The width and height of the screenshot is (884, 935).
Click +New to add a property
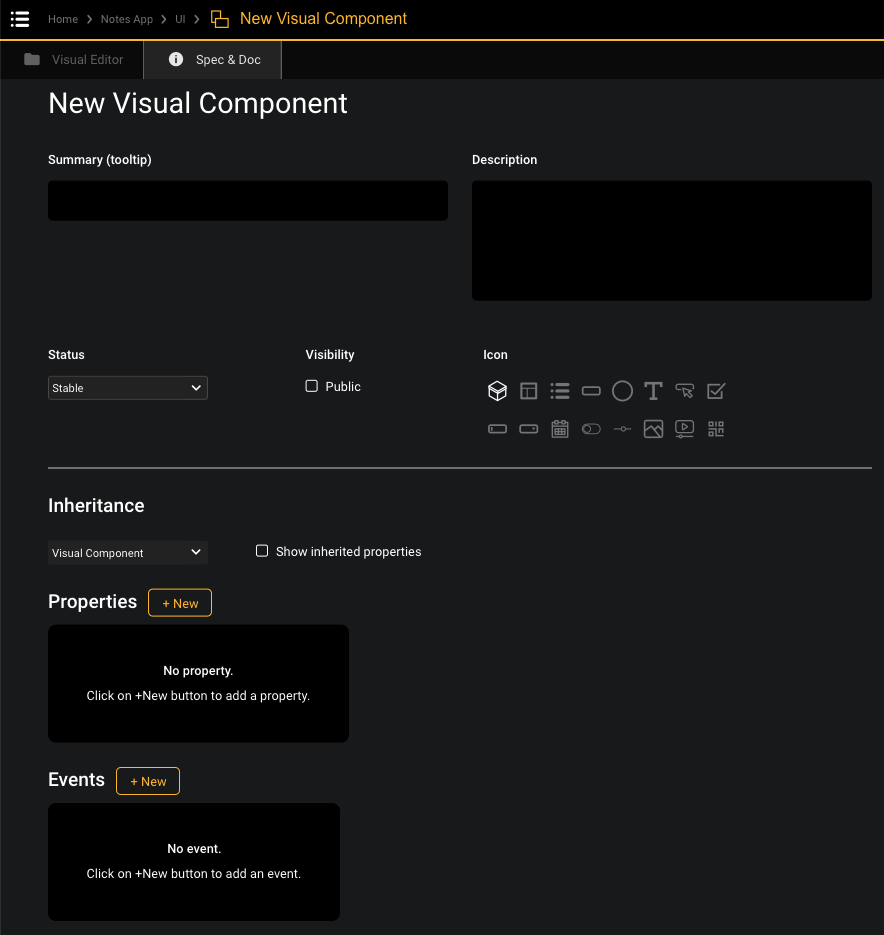179,603
